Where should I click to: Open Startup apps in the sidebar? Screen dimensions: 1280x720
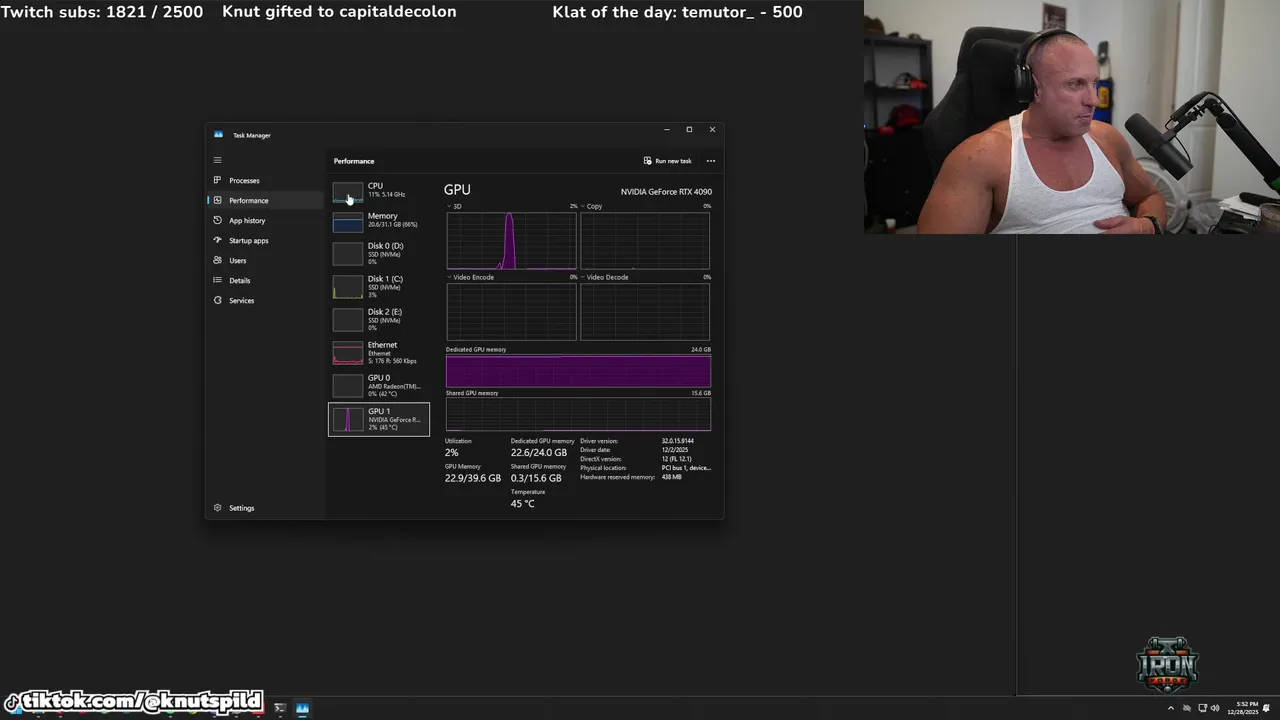[265, 240]
